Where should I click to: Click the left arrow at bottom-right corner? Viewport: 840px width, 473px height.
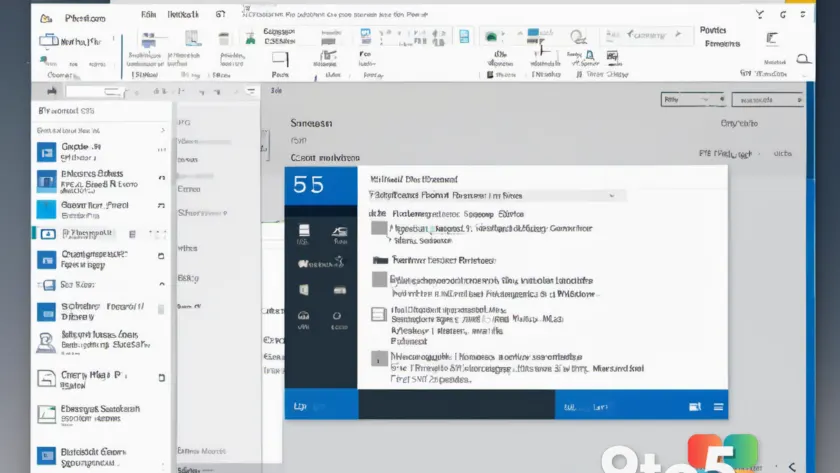792,467
